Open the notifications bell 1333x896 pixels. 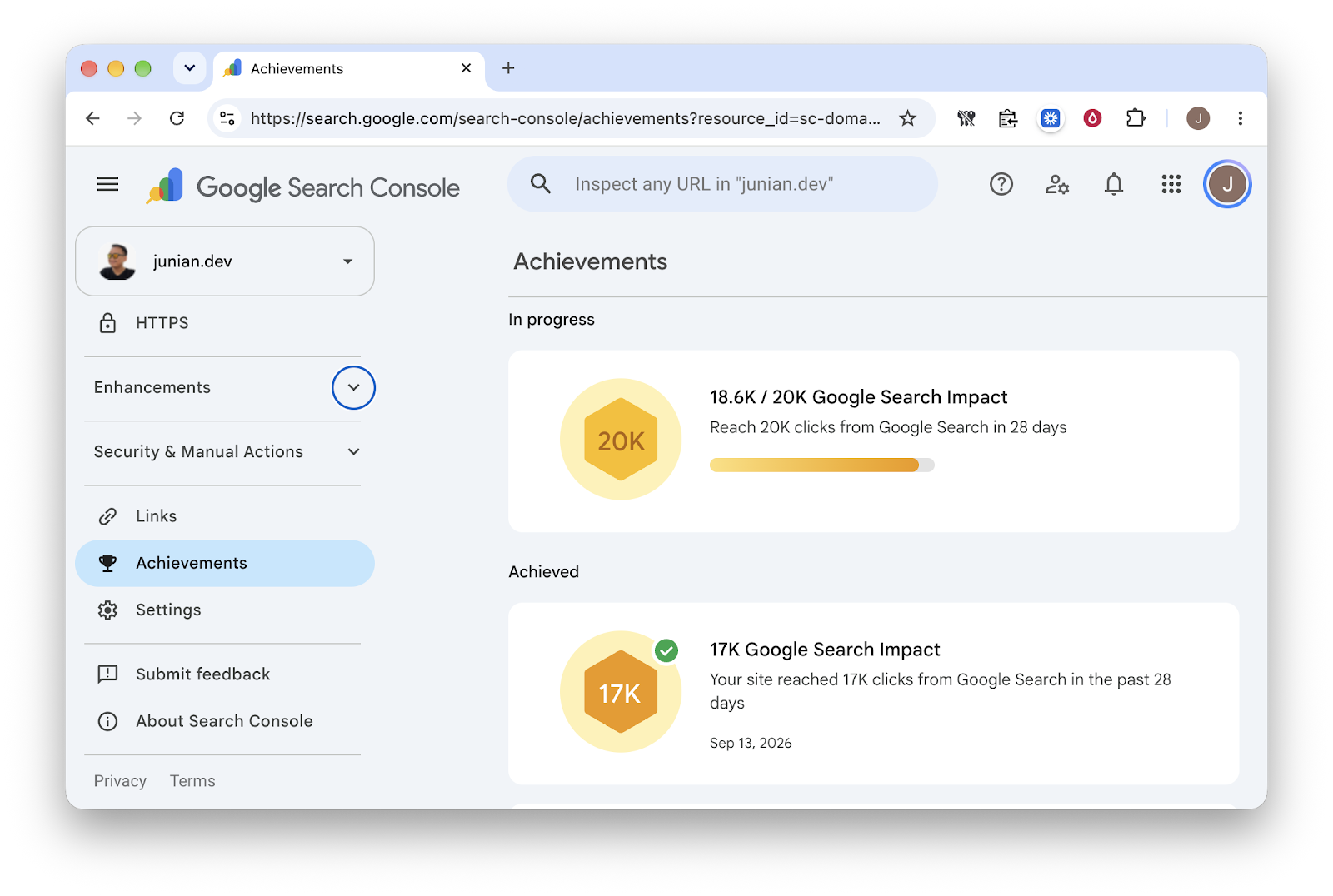pos(1114,184)
